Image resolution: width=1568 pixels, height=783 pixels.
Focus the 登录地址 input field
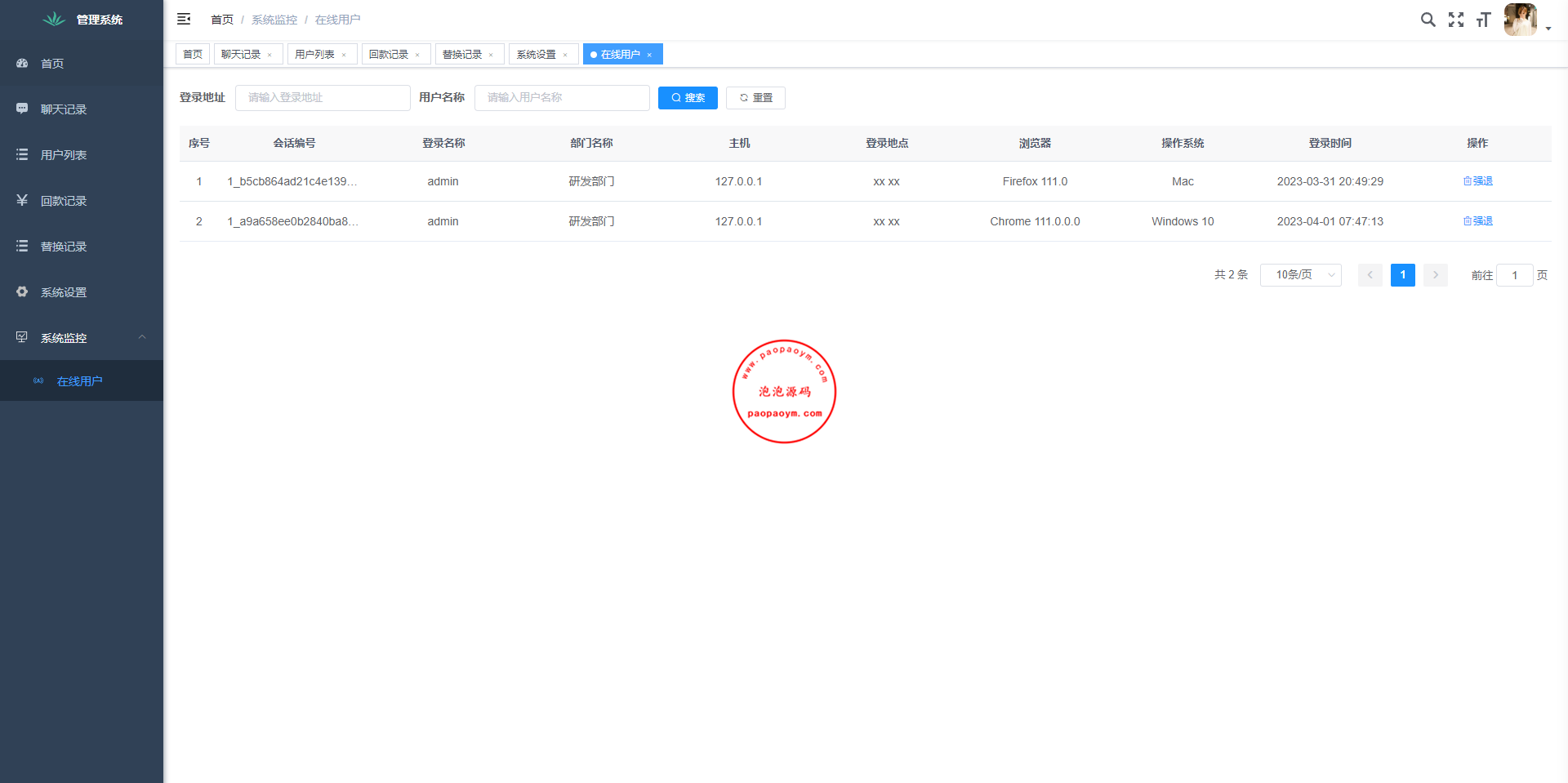click(x=323, y=98)
